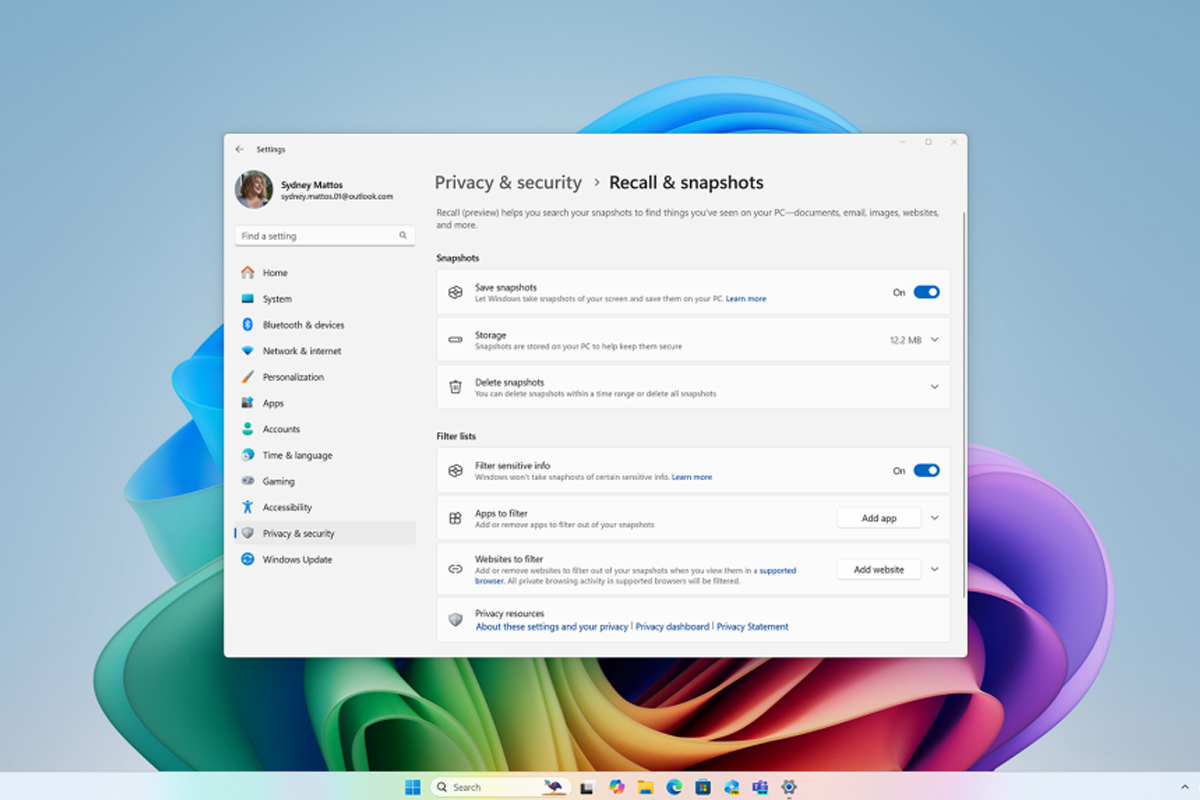1200x800 pixels.
Task: Open About these settings and your privacy
Action: tap(552, 627)
